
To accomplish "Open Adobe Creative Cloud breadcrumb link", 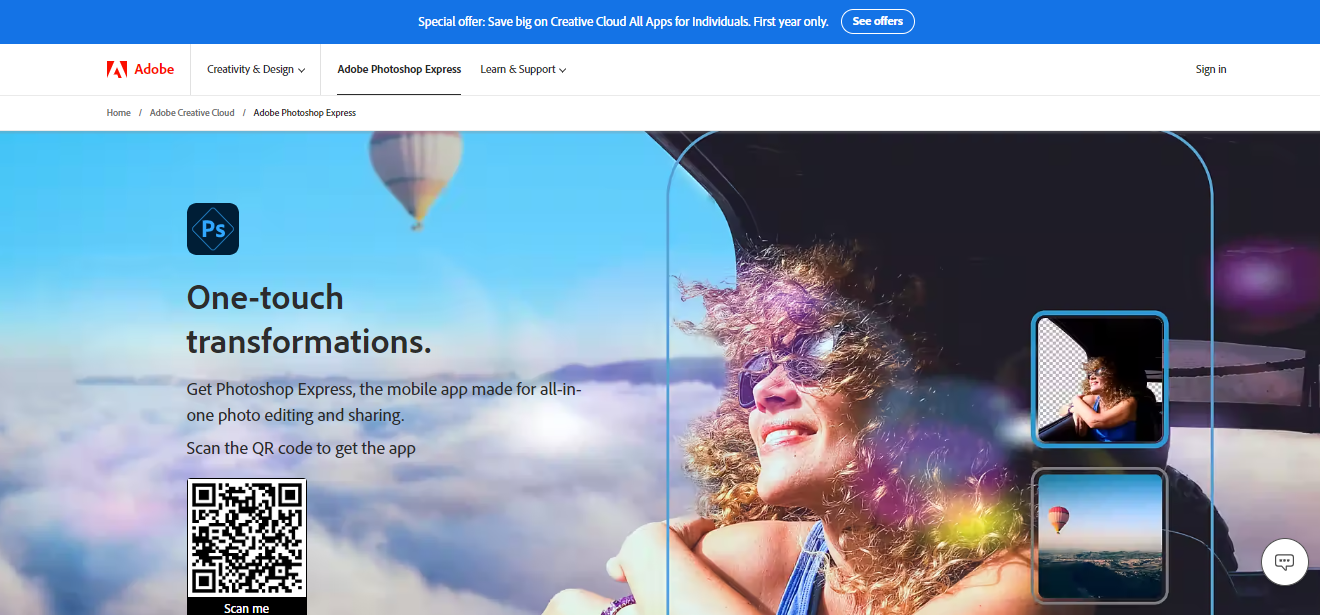I will 192,113.
